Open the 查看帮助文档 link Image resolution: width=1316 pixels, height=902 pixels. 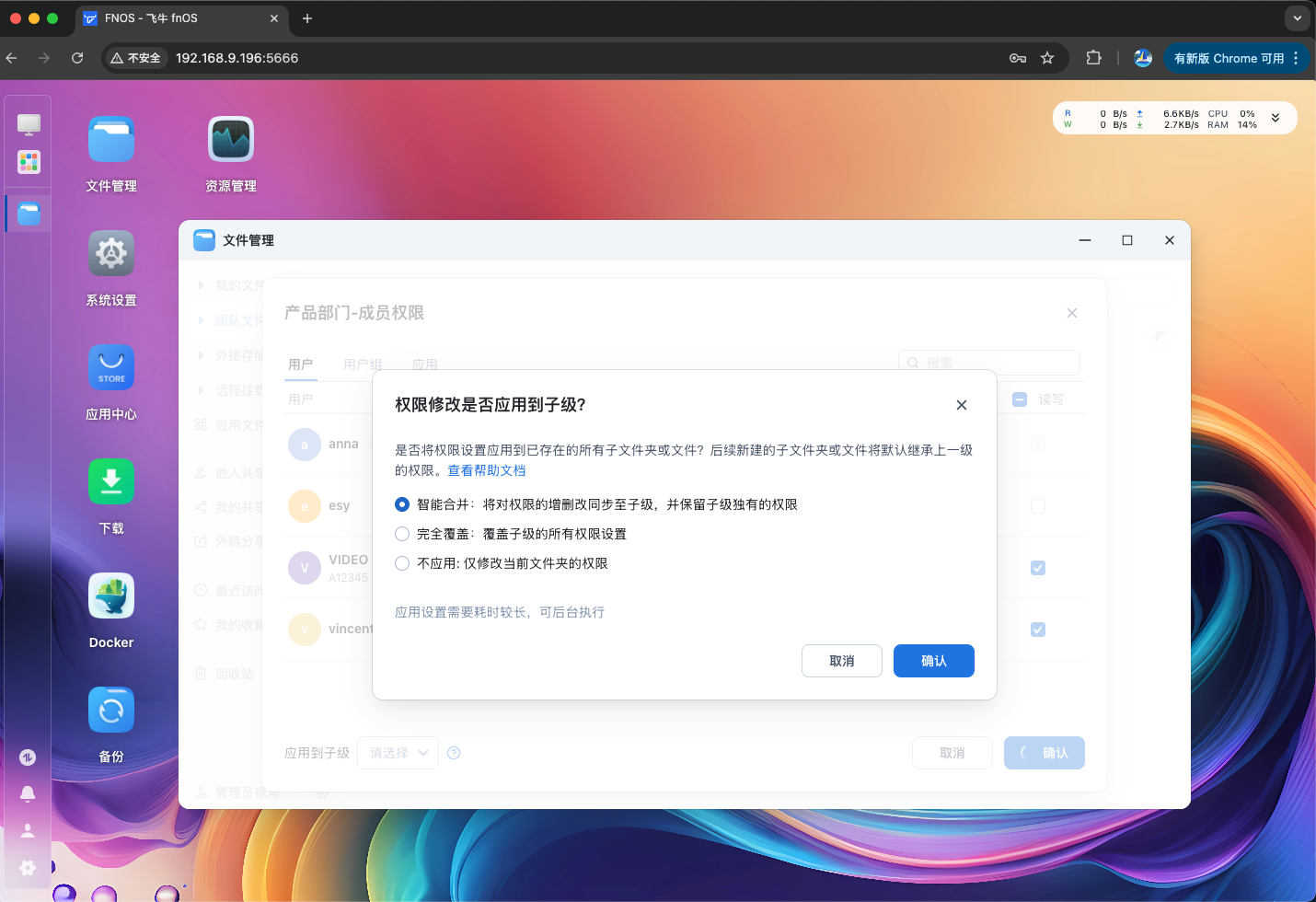487,470
